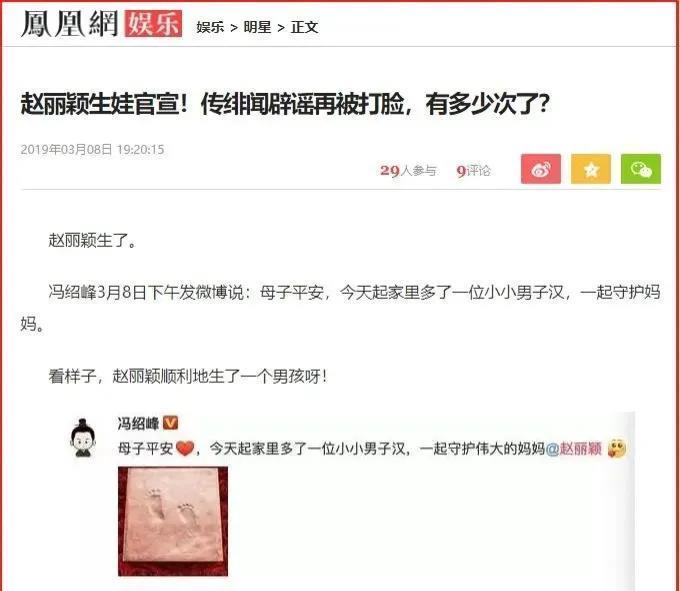Open the 29人参与 participation link
680x591 pixels.
tap(408, 171)
